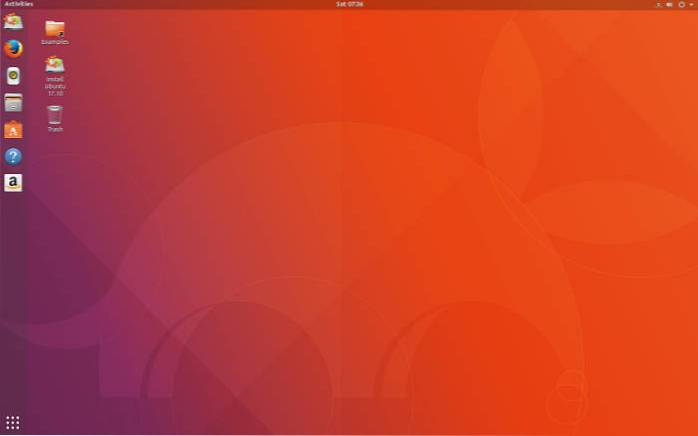Expand the system menu arrow

(x=691, y=4)
